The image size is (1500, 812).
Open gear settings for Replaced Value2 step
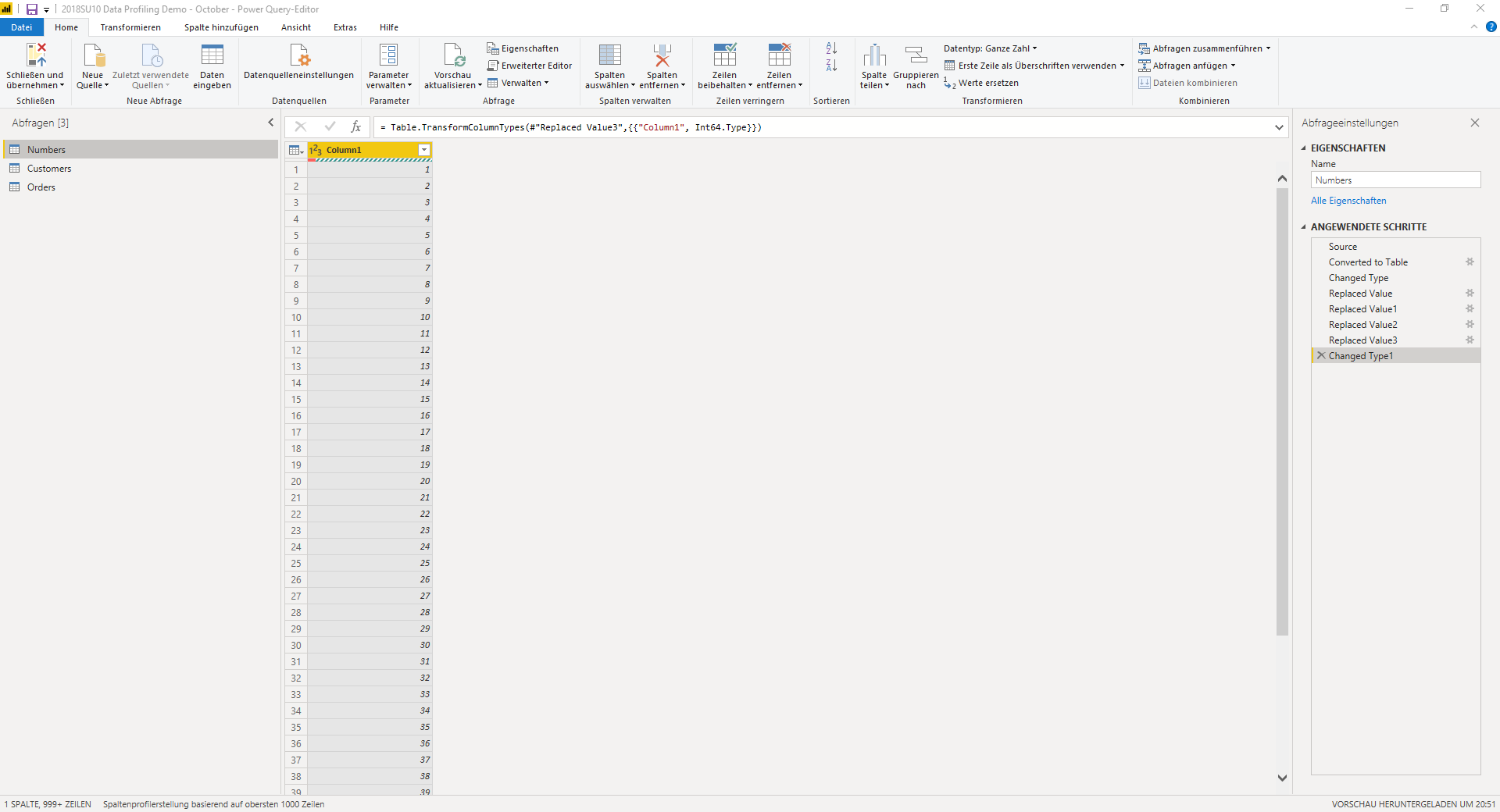pyautogui.click(x=1470, y=325)
